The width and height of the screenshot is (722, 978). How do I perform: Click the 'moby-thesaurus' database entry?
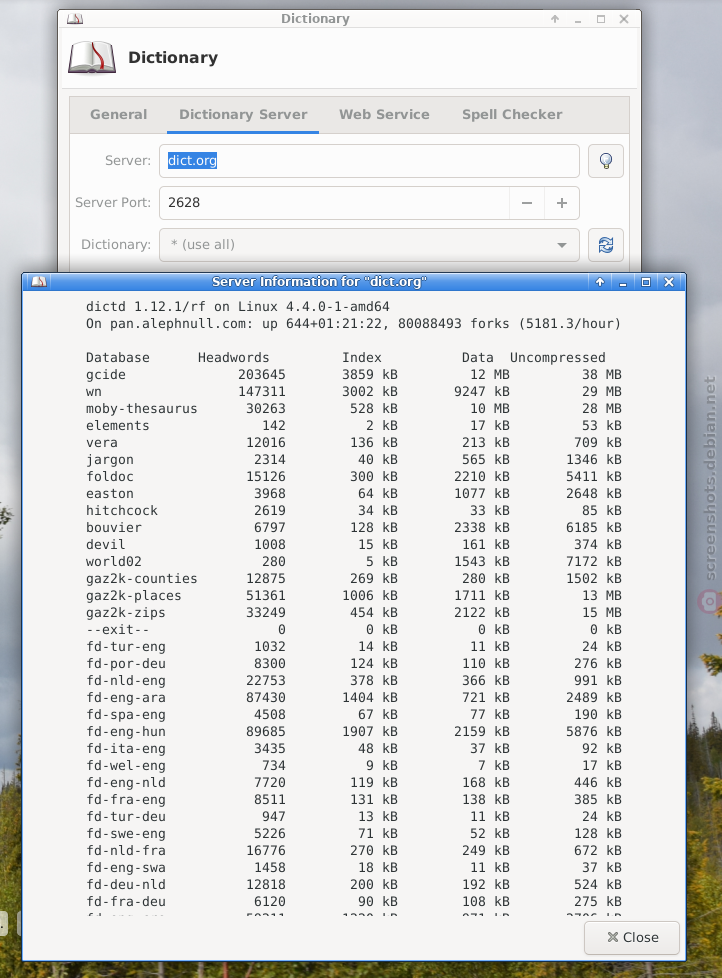(x=142, y=409)
